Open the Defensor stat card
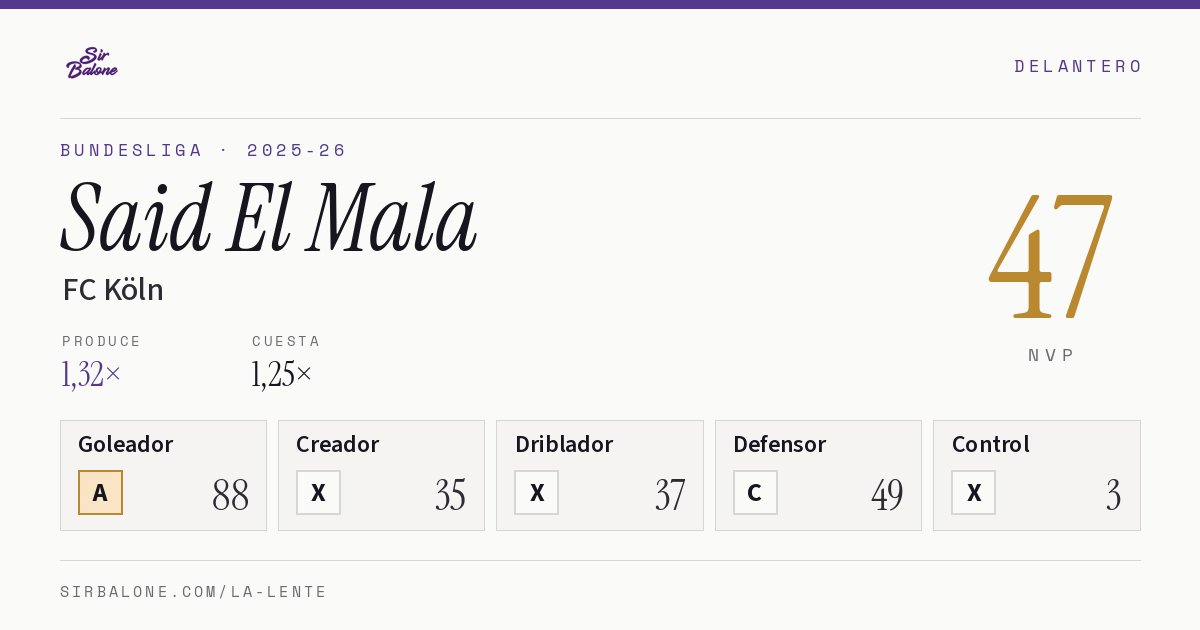1200x630 pixels. (x=818, y=475)
